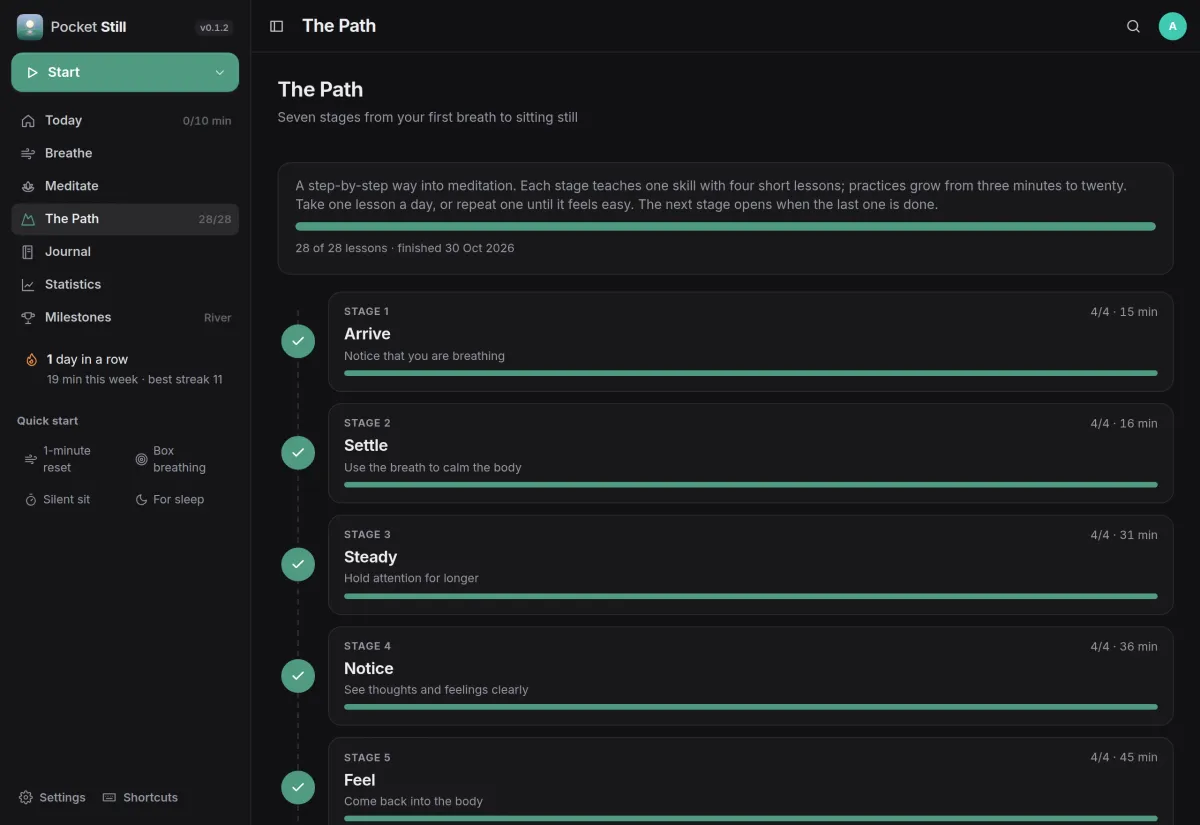Click the Stage 5 Feel checkmark circle

click(x=298, y=787)
